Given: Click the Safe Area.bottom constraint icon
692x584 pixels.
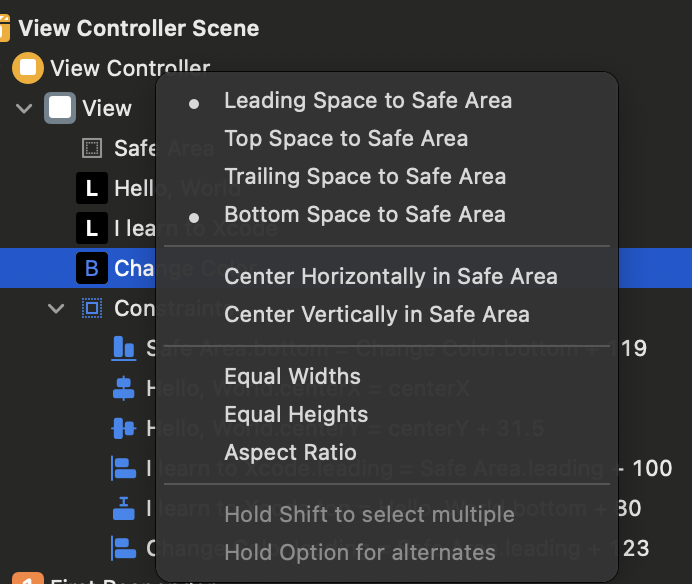Looking at the screenshot, I should 124,348.
